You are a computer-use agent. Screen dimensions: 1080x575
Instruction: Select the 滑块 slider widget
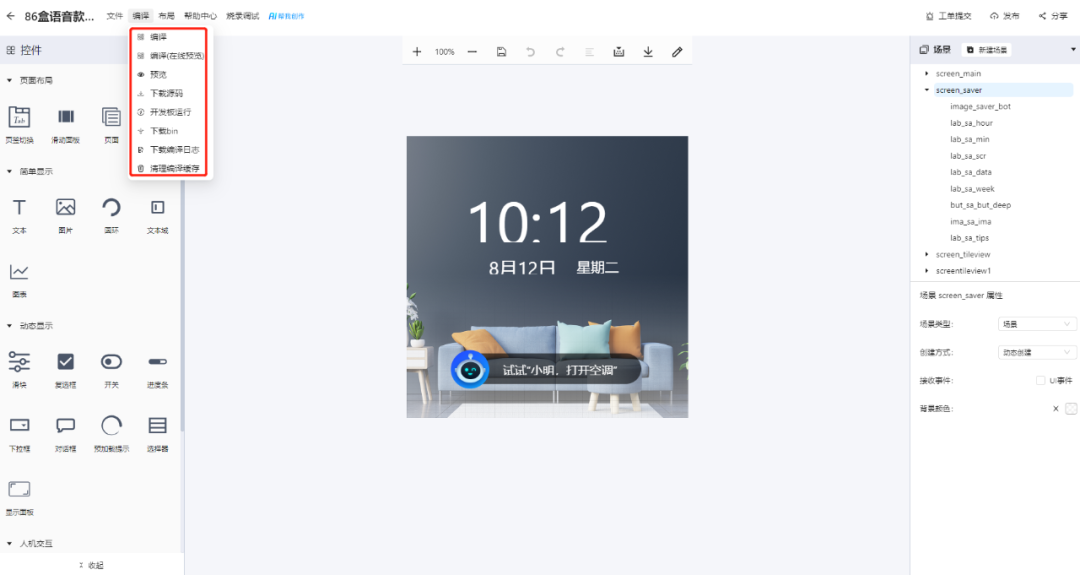[19, 370]
